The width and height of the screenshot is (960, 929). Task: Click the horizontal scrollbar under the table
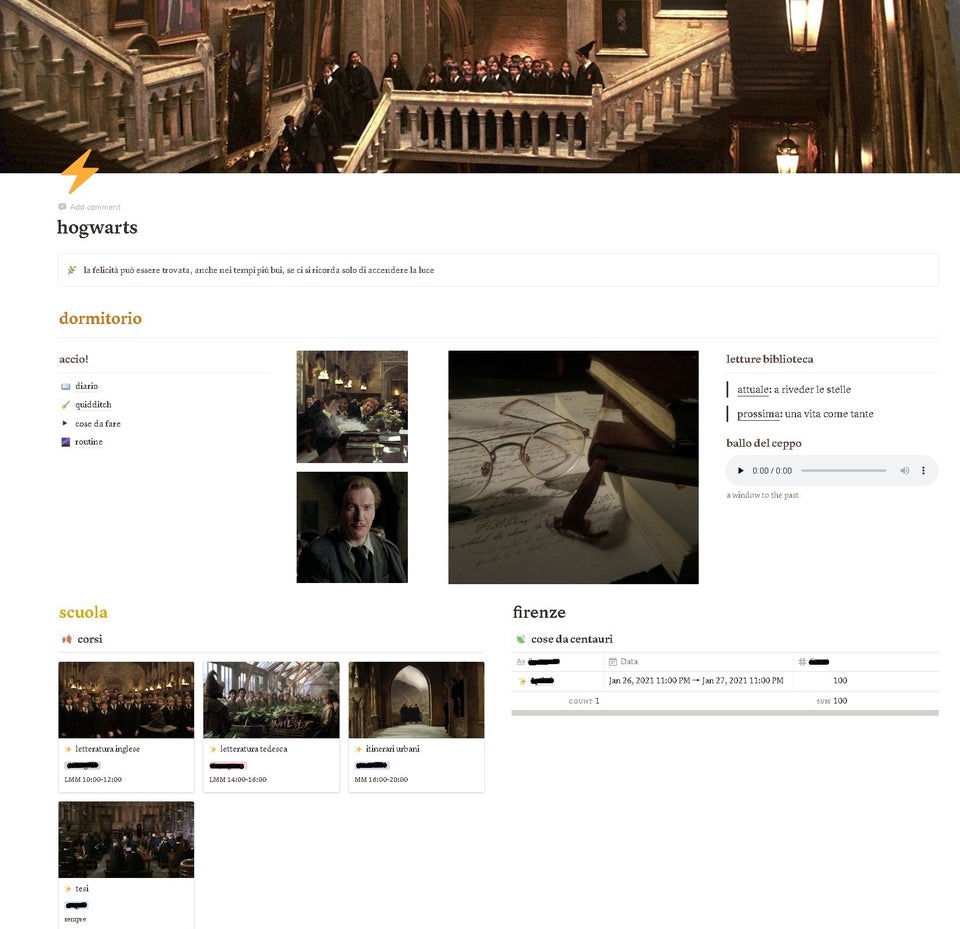click(x=725, y=713)
